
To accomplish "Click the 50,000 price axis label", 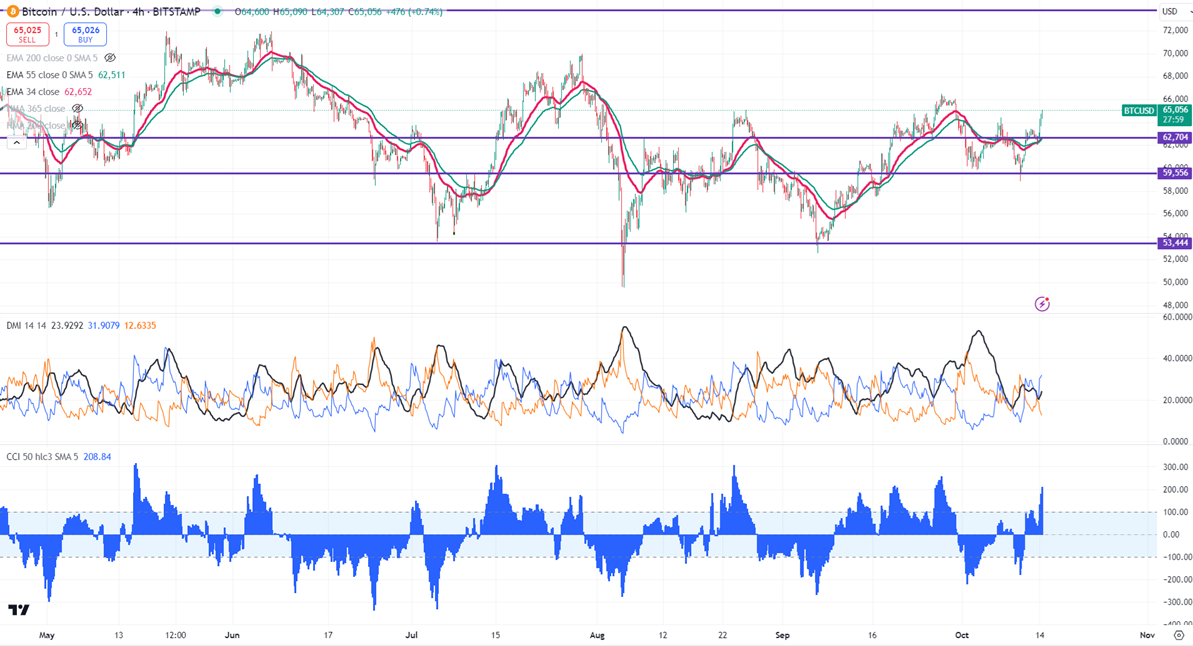I will click(1176, 282).
